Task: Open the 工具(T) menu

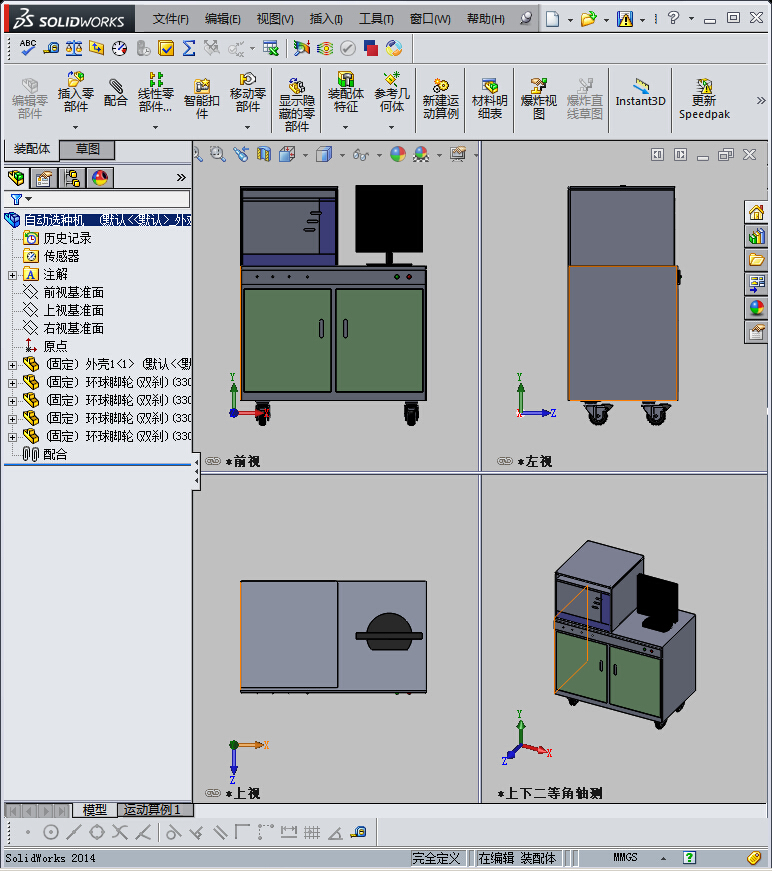Action: point(376,19)
